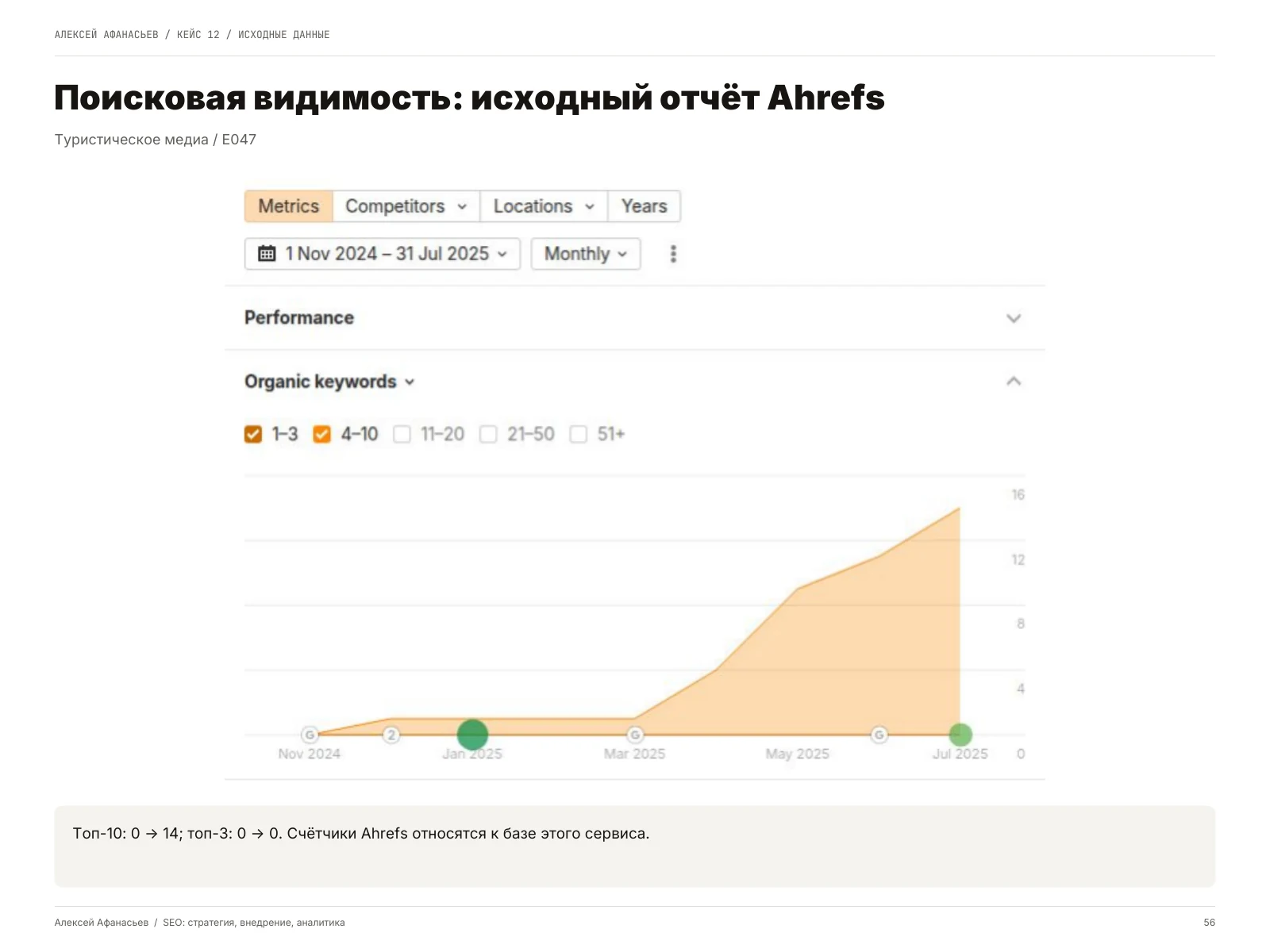The height and width of the screenshot is (952, 1270).
Task: Open the Organic keywords title dropdown
Action: click(x=329, y=382)
